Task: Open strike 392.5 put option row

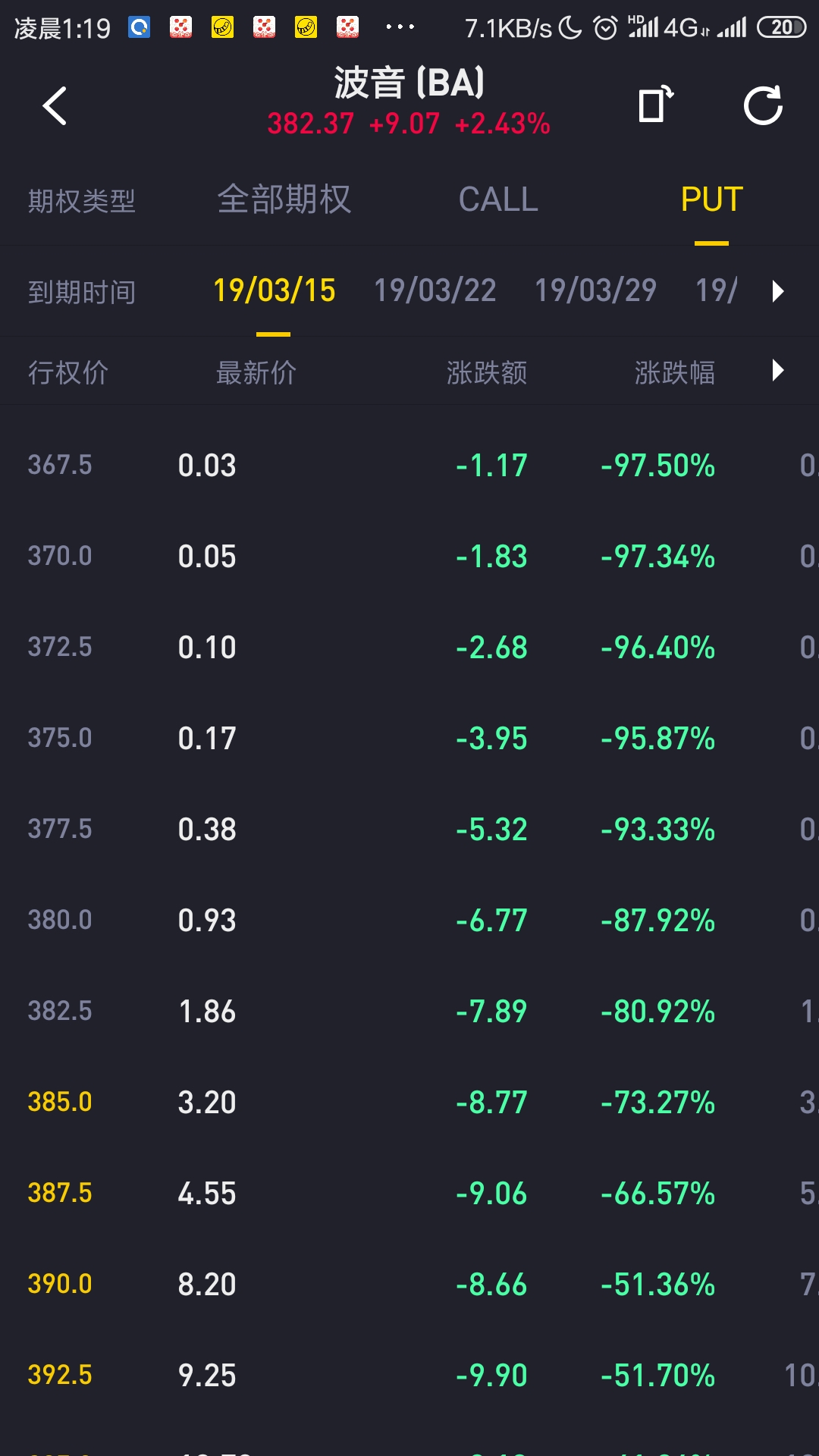Action: click(x=409, y=1375)
